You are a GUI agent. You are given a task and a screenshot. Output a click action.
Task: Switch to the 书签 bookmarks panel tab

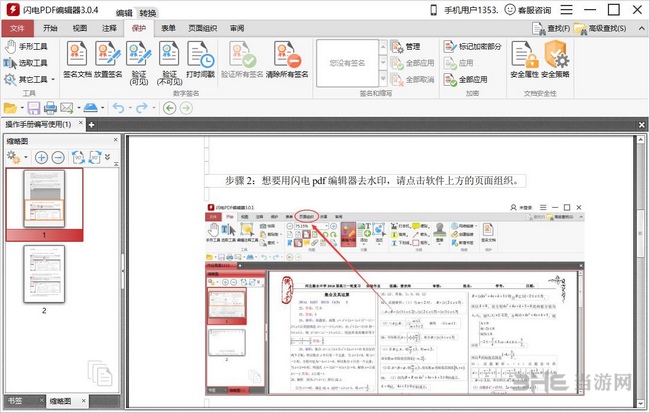point(15,401)
